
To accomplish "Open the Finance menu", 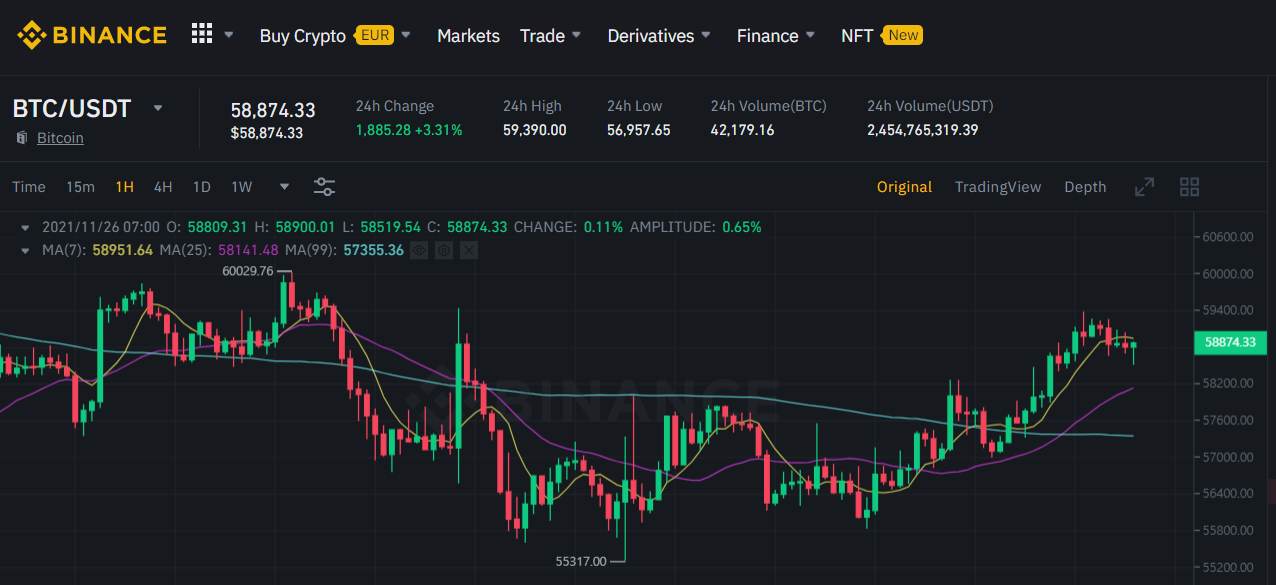I will pyautogui.click(x=767, y=36).
